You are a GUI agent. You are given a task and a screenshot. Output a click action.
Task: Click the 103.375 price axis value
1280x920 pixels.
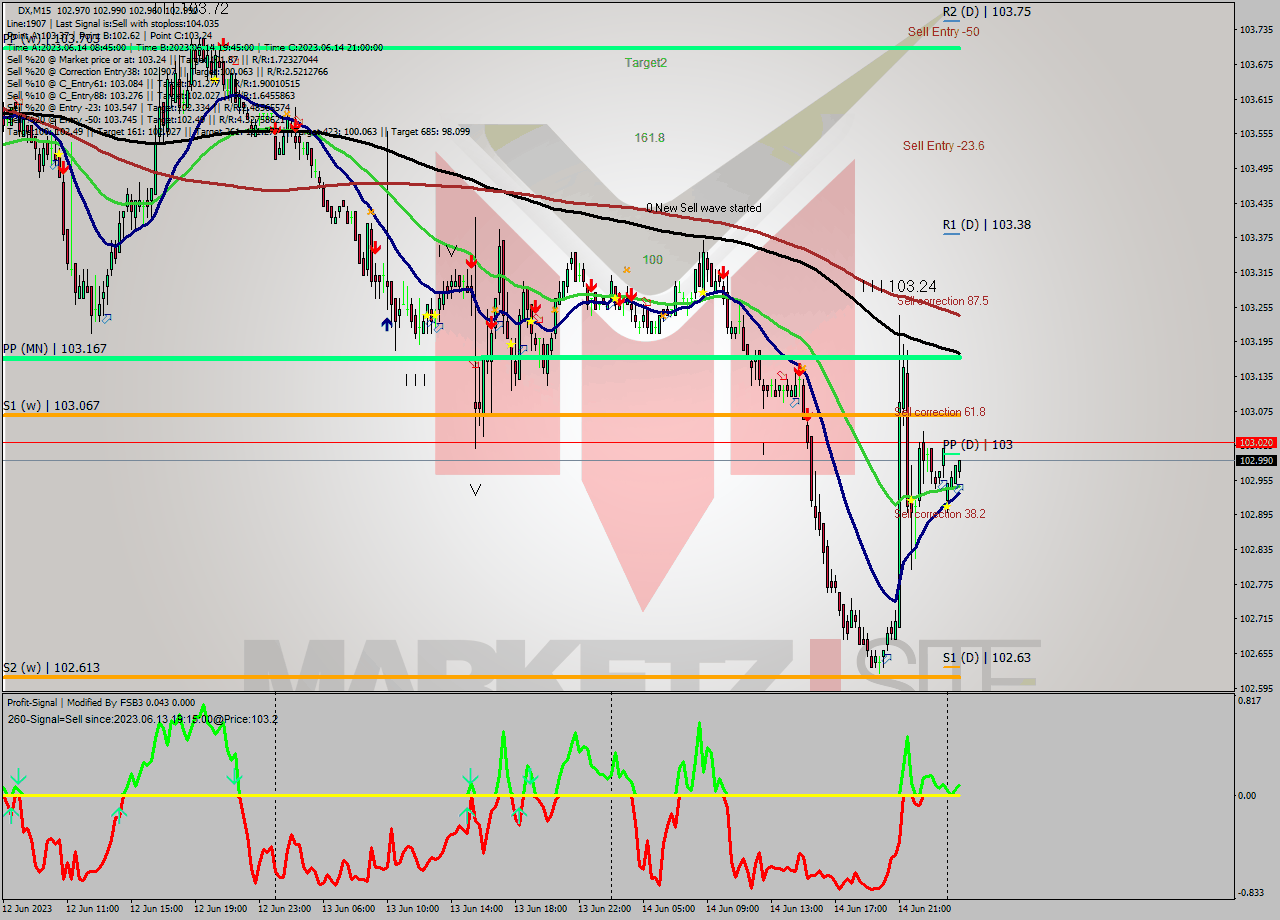[x=1256, y=238]
